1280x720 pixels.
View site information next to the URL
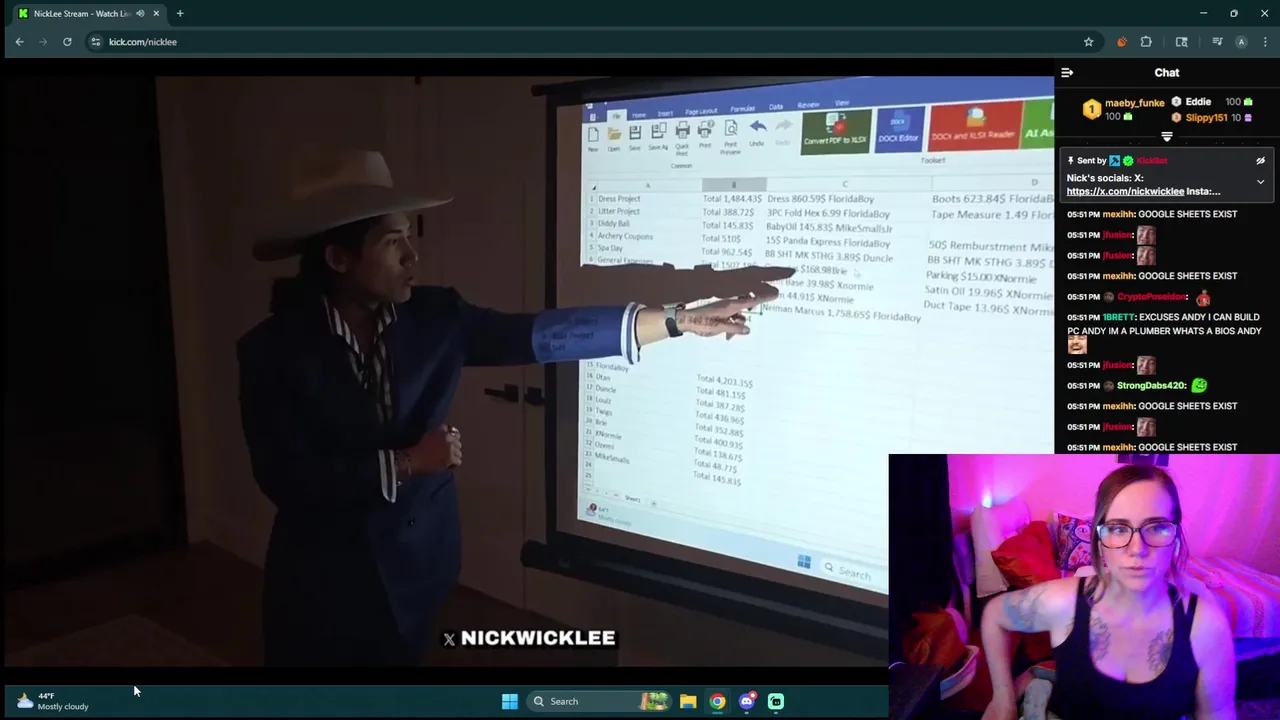96,42
